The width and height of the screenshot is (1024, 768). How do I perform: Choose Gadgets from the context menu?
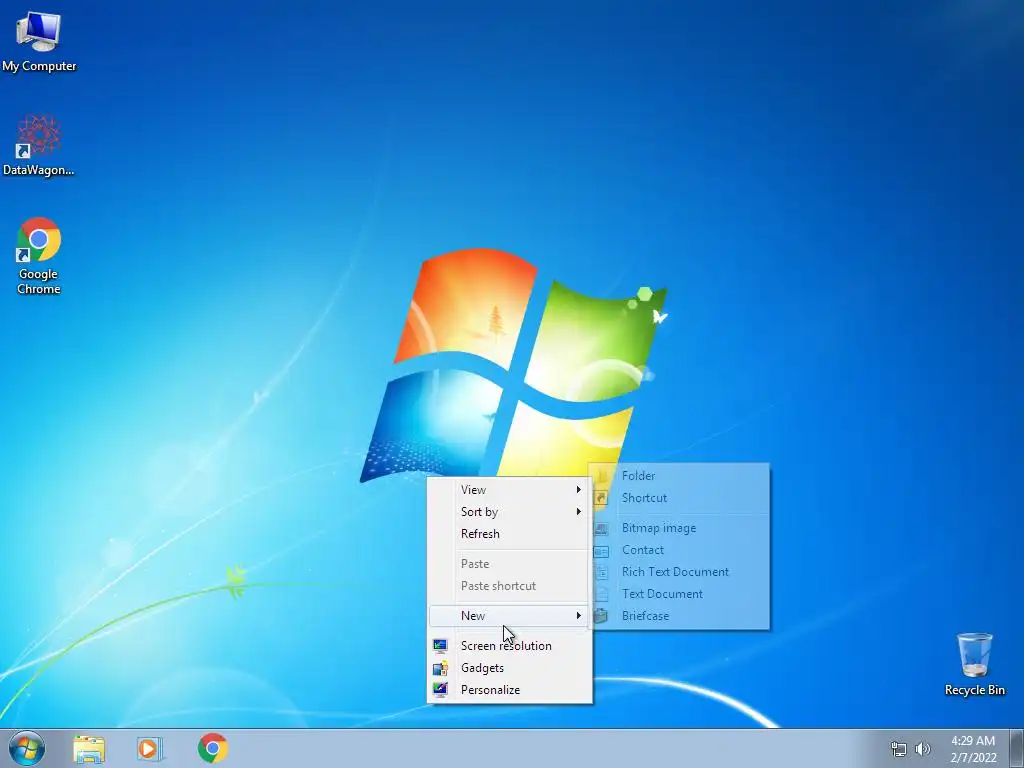point(509,668)
